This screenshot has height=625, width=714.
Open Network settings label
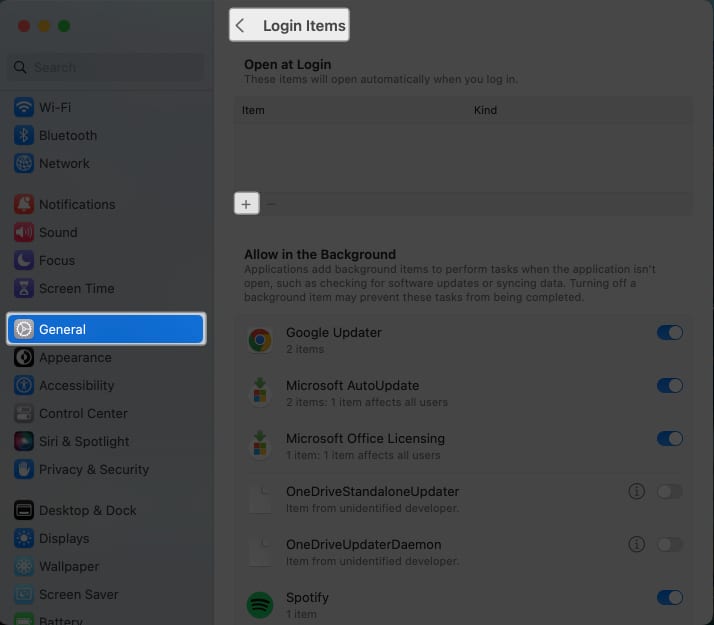point(64,163)
